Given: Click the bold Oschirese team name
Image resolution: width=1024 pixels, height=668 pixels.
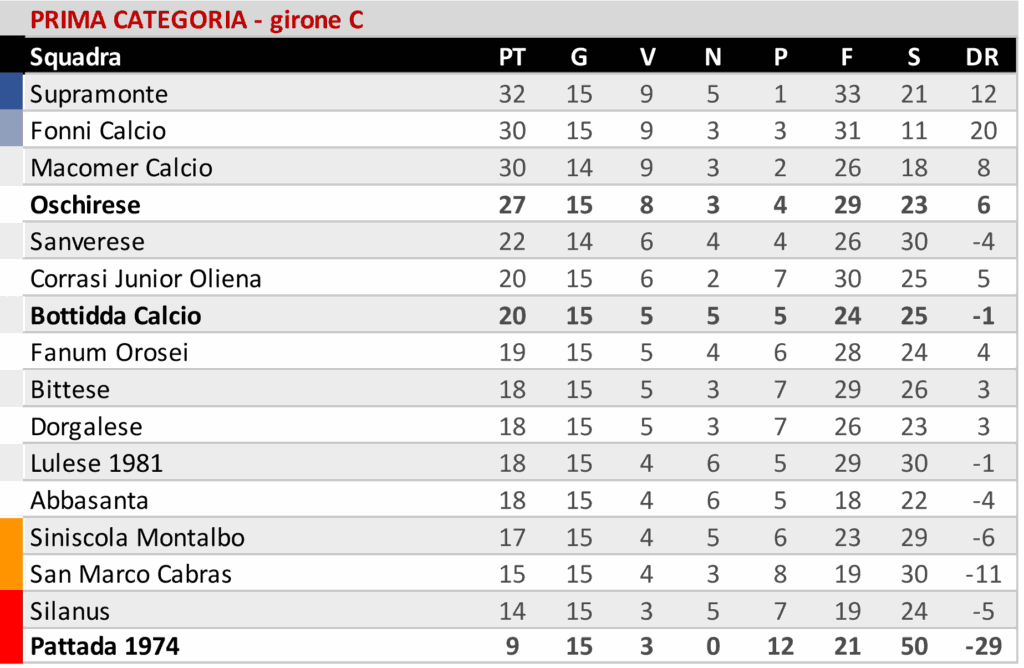Looking at the screenshot, I should point(85,205).
